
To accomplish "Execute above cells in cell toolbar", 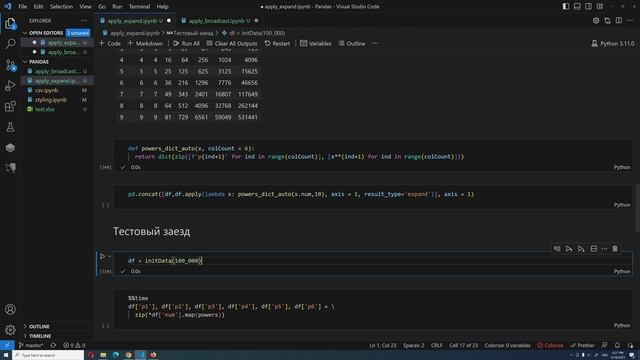I will point(569,249).
